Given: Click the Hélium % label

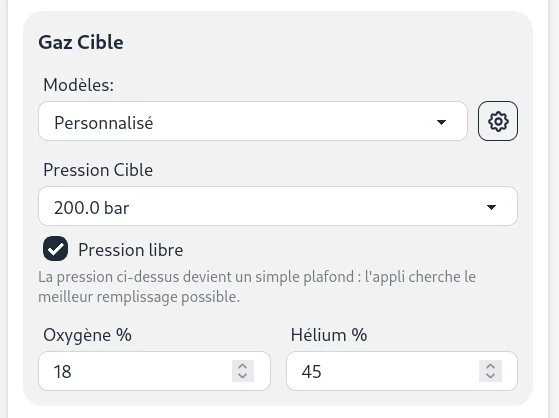Looking at the screenshot, I should 329,335.
